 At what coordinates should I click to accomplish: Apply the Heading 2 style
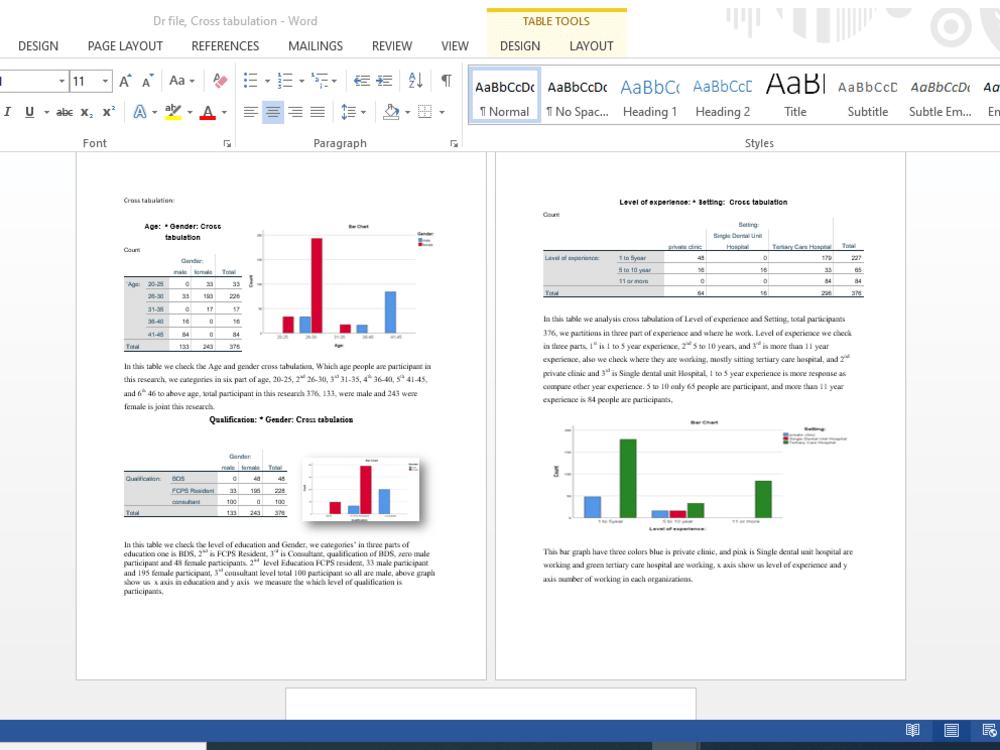(723, 96)
